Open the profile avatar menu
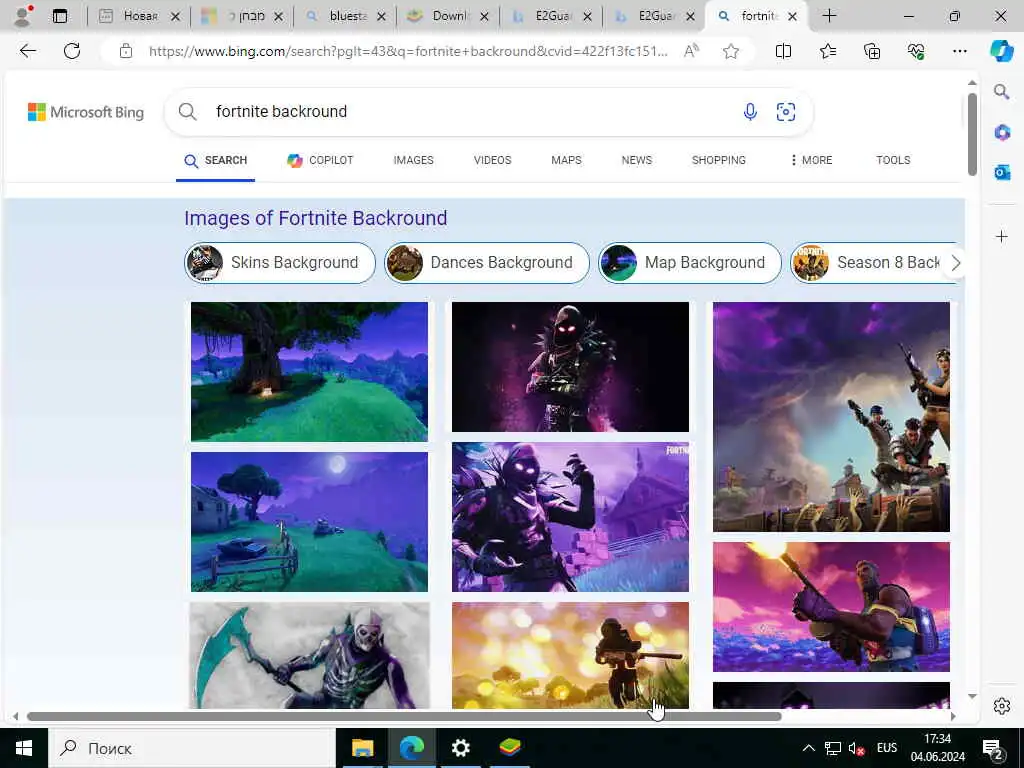1024x768 pixels. tap(23, 16)
